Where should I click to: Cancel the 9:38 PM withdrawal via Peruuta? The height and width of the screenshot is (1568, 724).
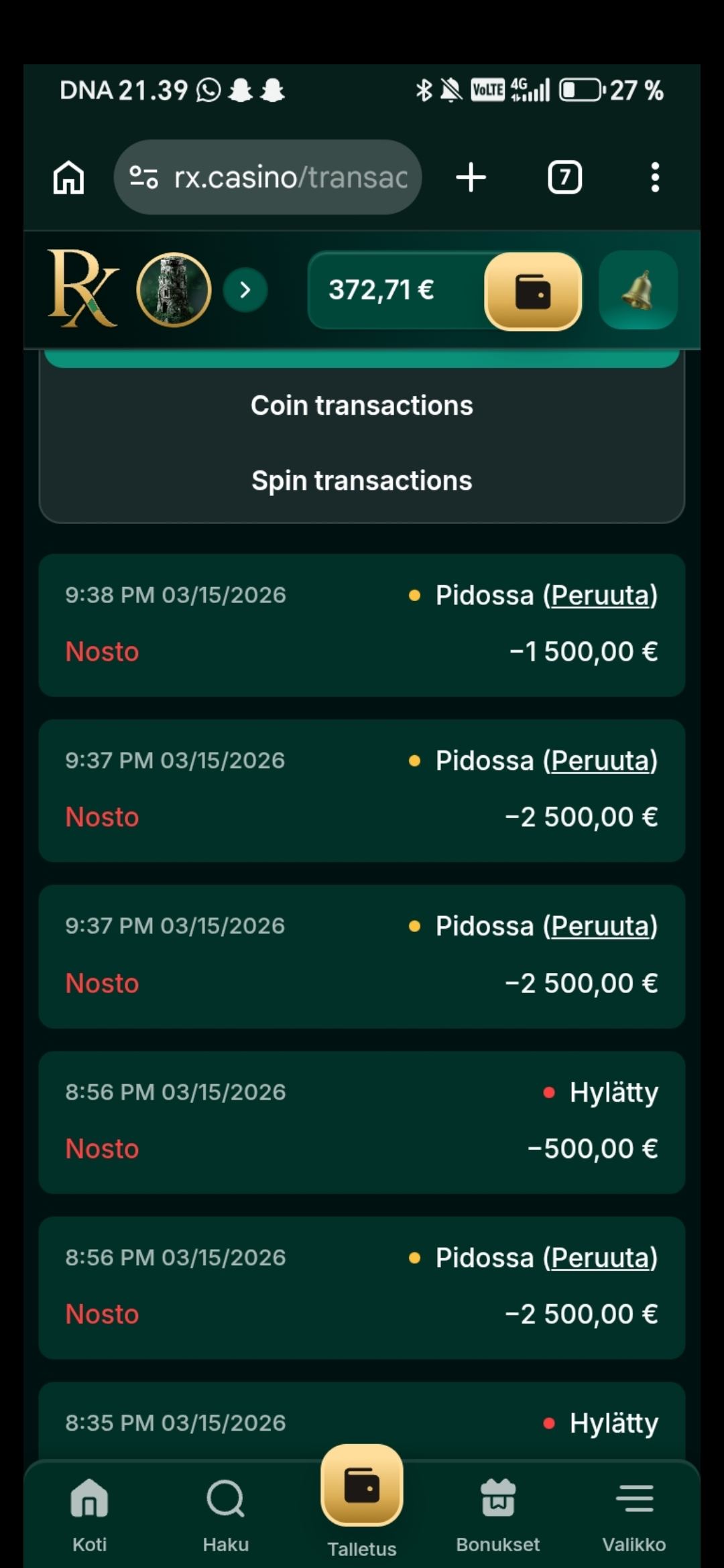point(601,595)
